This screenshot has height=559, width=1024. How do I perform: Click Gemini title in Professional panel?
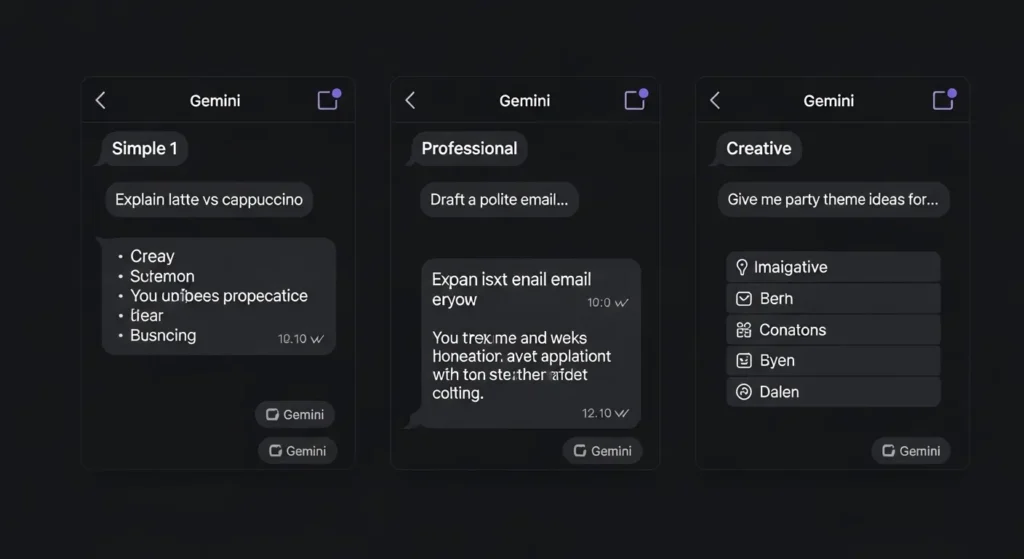524,101
